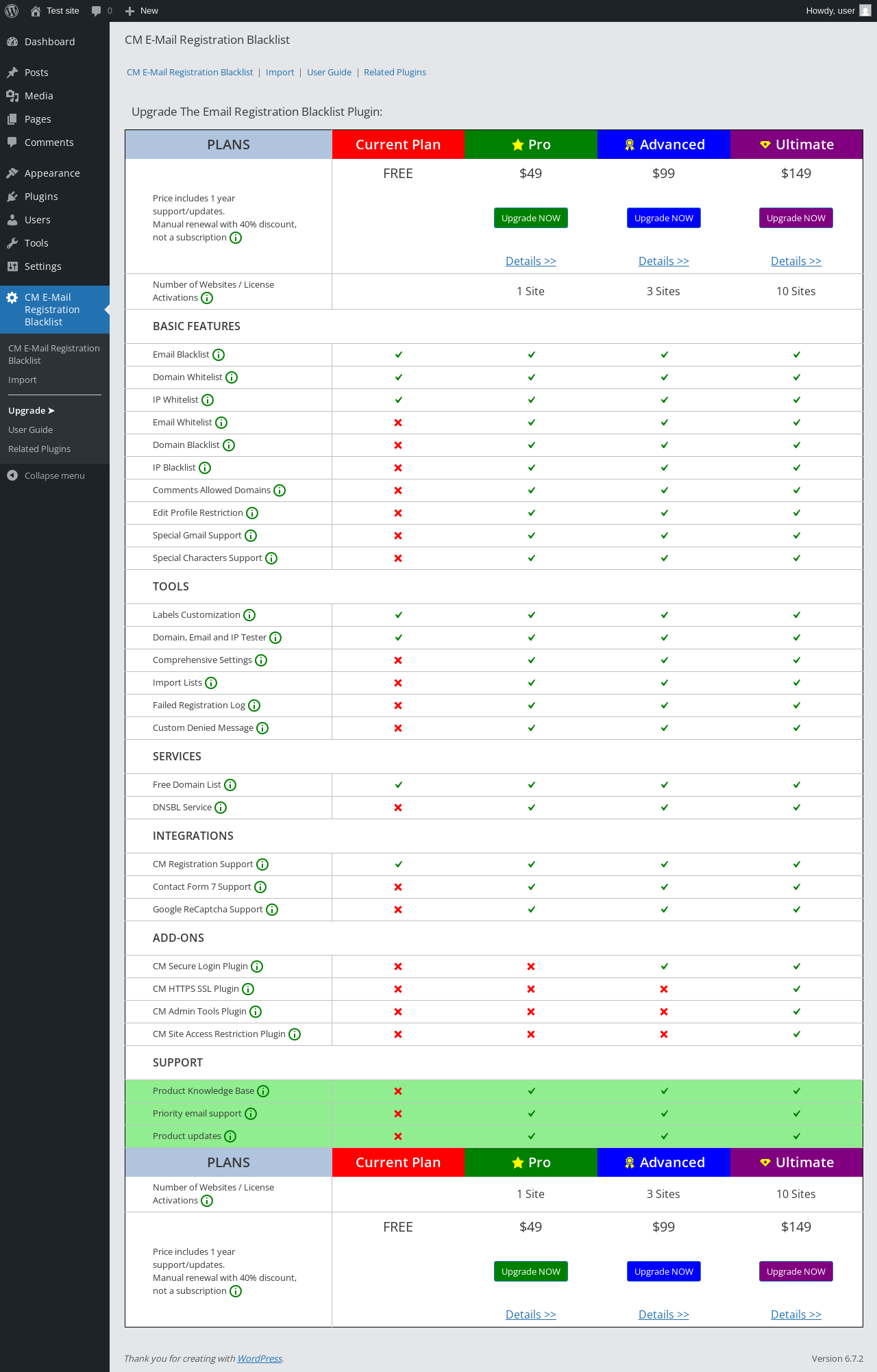Viewport: 877px width, 1372px height.
Task: Open User Guide in the sidebar submenu
Action: coord(30,430)
